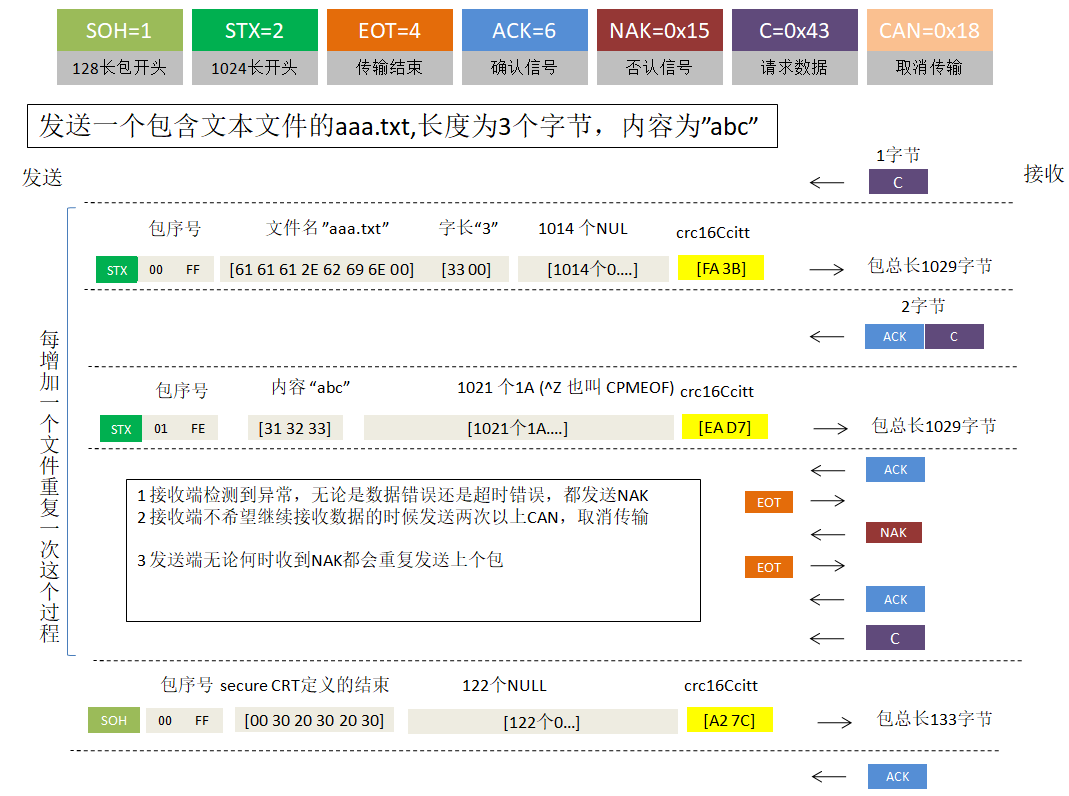Click note line 2 about sending CAN
Image resolution: width=1069 pixels, height=796 pixels.
[x=393, y=517]
